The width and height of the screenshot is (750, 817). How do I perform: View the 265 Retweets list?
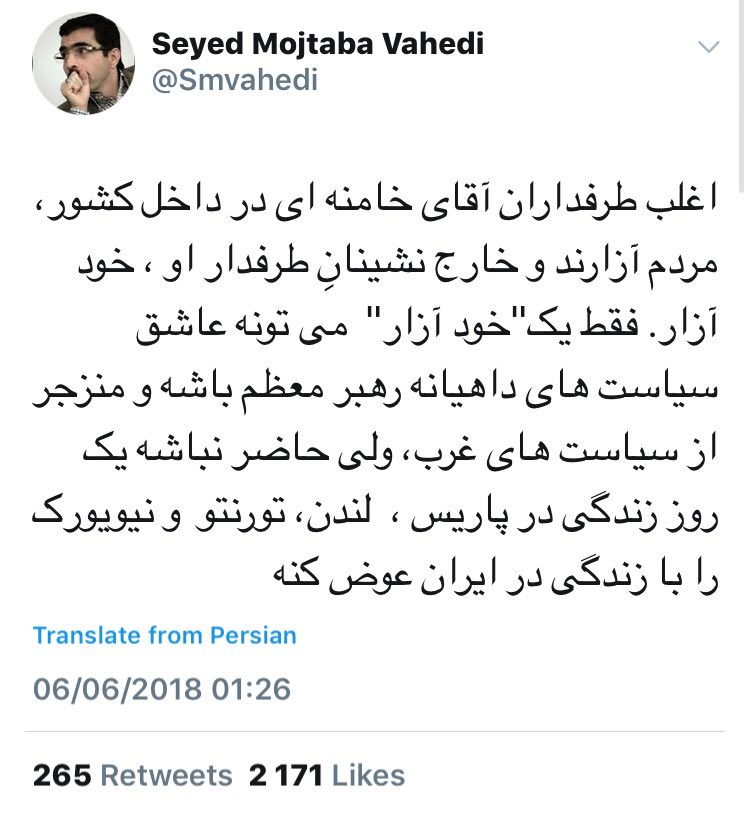(x=132, y=775)
